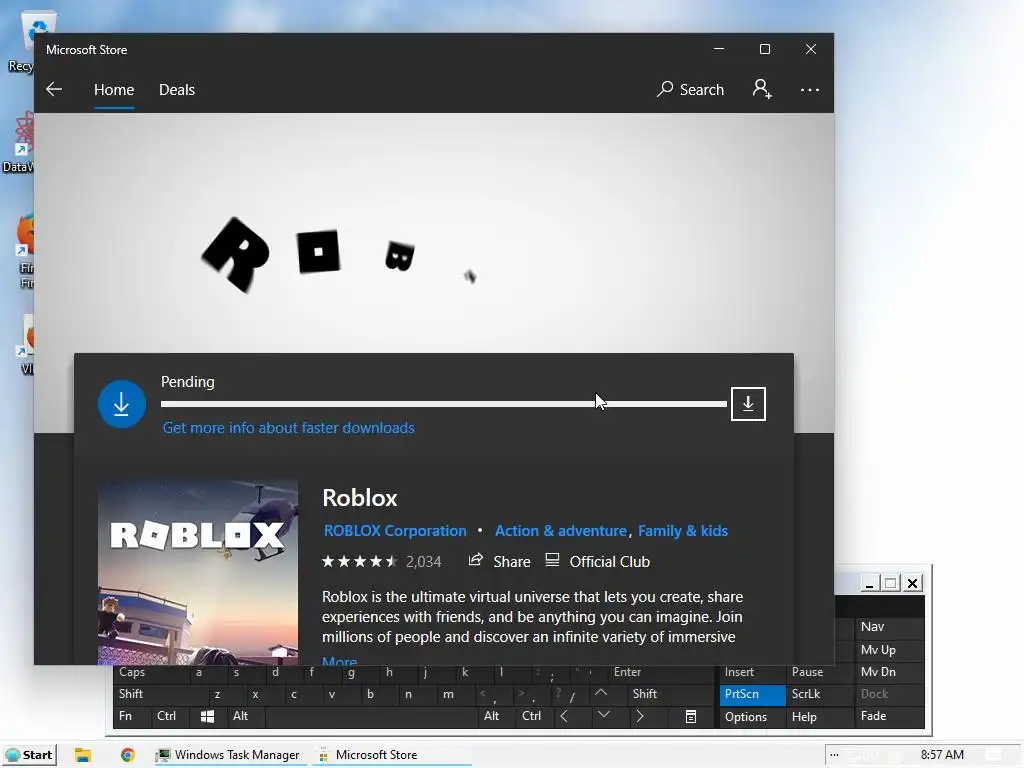The height and width of the screenshot is (768, 1024).
Task: Switch to the Deals tab
Action: (177, 89)
